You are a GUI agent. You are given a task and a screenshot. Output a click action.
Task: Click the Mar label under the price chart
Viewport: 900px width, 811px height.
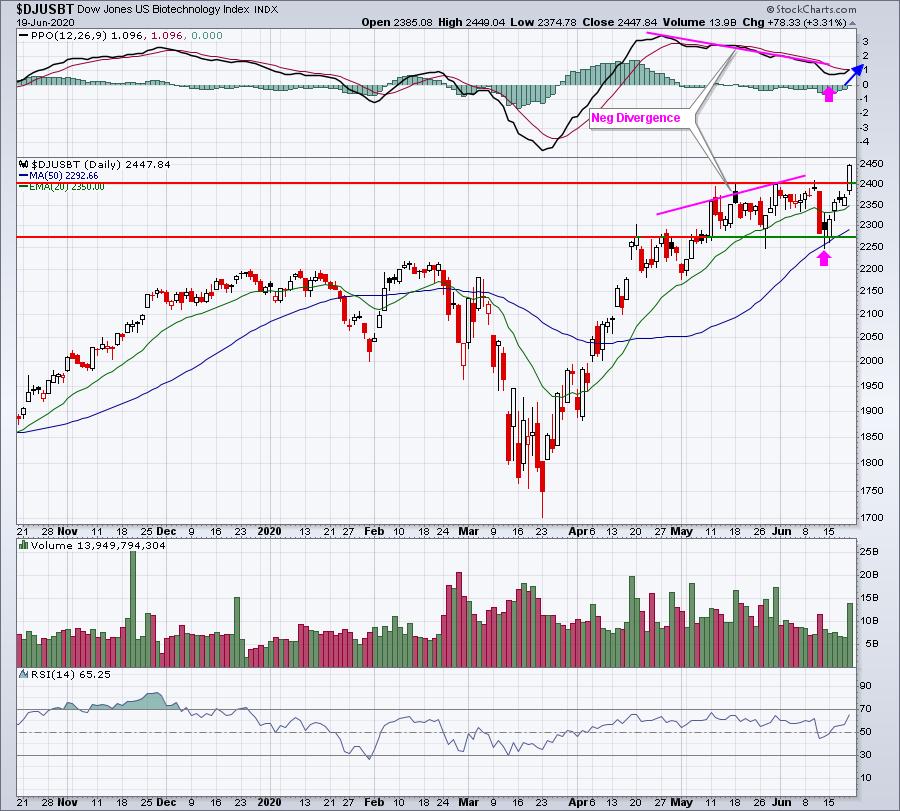(x=468, y=531)
